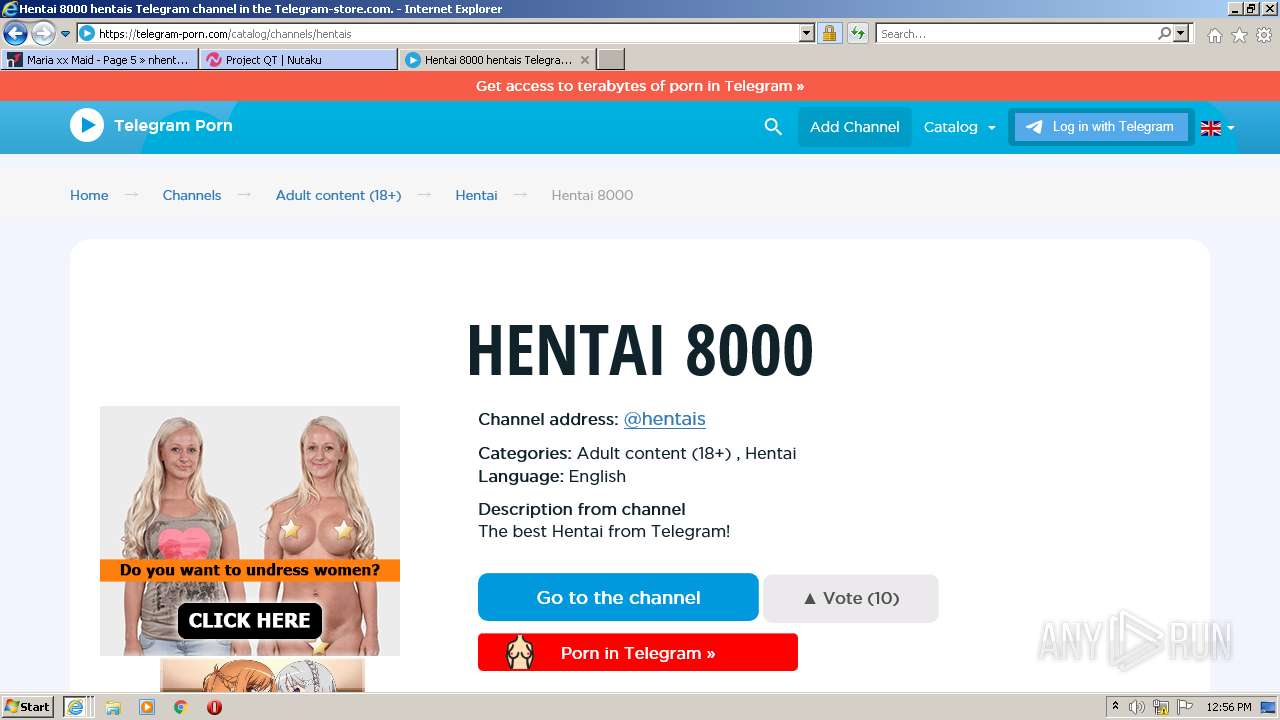
Task: Click the Add Channel button
Action: pos(855,127)
